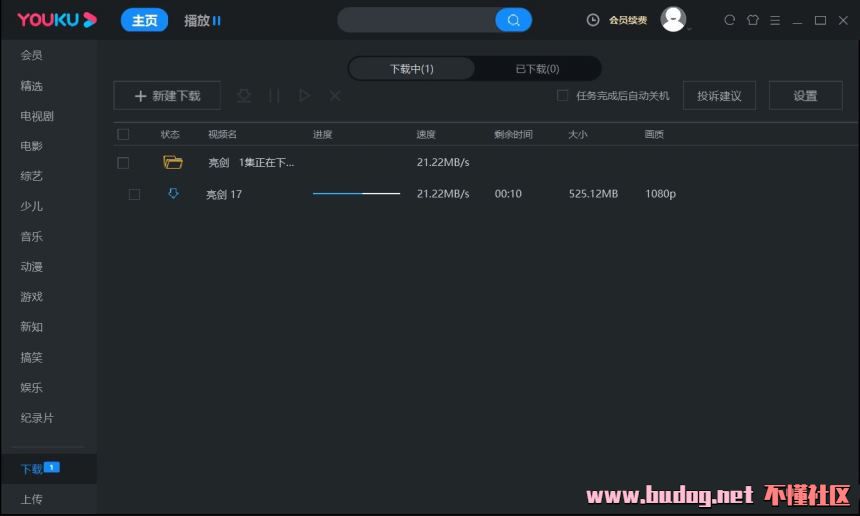
Task: Click the 视频名 column header
Action: pos(222,134)
